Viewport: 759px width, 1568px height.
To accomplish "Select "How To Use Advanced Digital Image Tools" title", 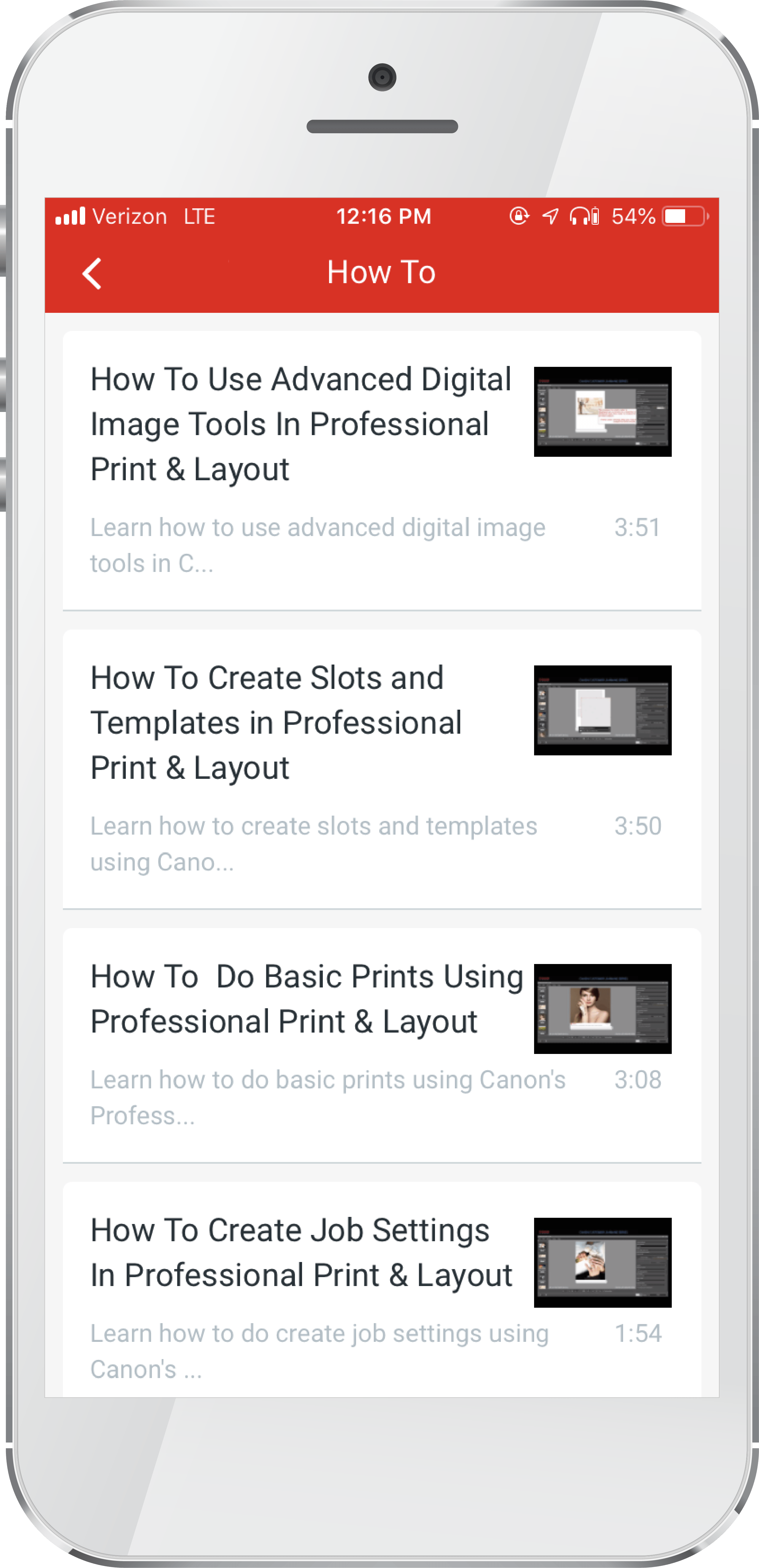I will coord(301,424).
